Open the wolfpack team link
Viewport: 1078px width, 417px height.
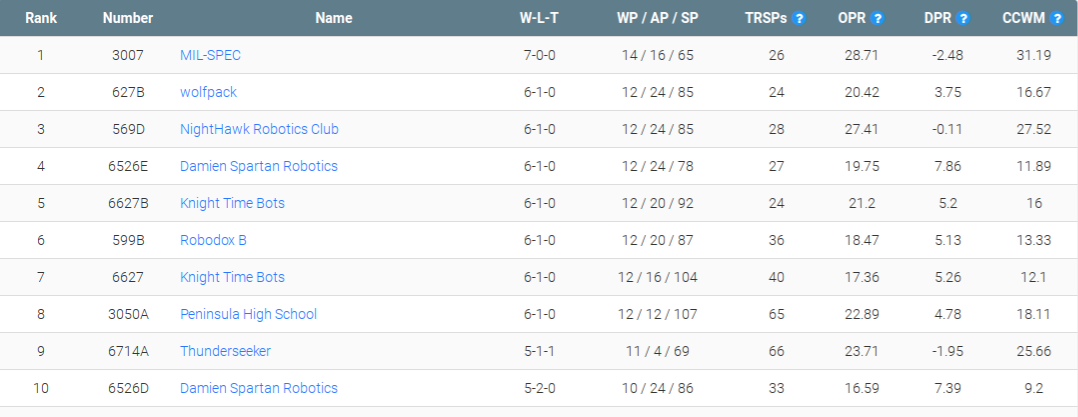(208, 92)
